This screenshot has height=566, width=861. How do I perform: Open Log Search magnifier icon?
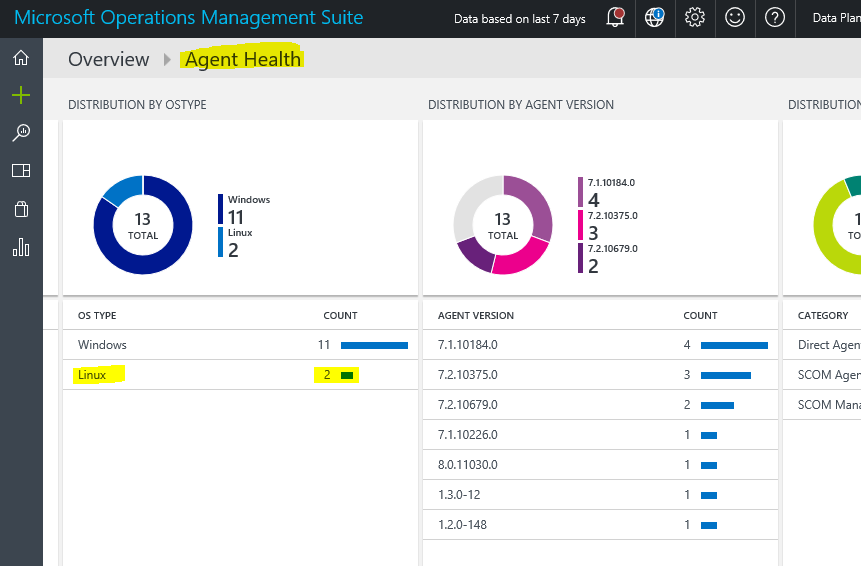(x=21, y=133)
